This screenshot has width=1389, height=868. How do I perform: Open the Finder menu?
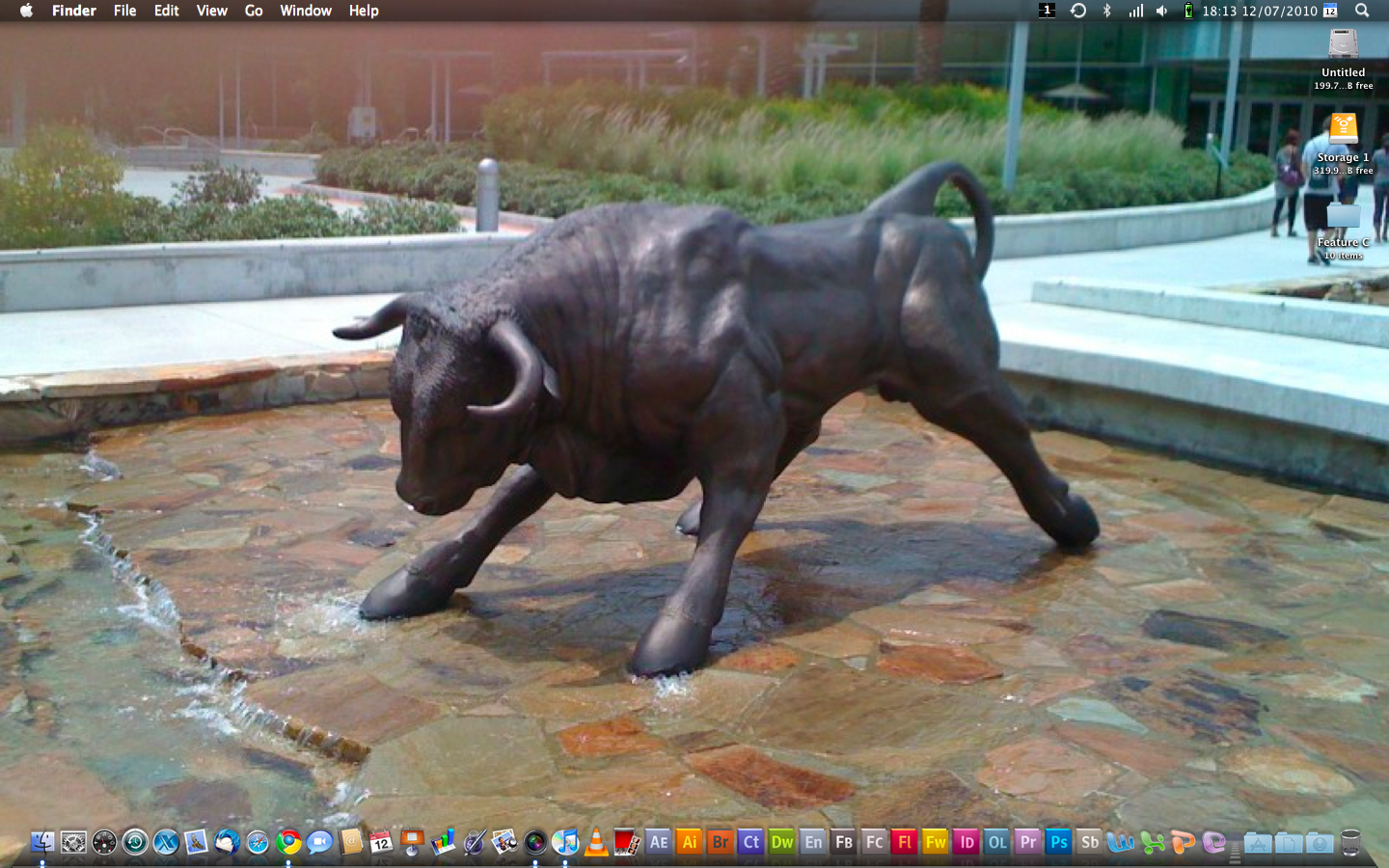pyautogui.click(x=74, y=11)
